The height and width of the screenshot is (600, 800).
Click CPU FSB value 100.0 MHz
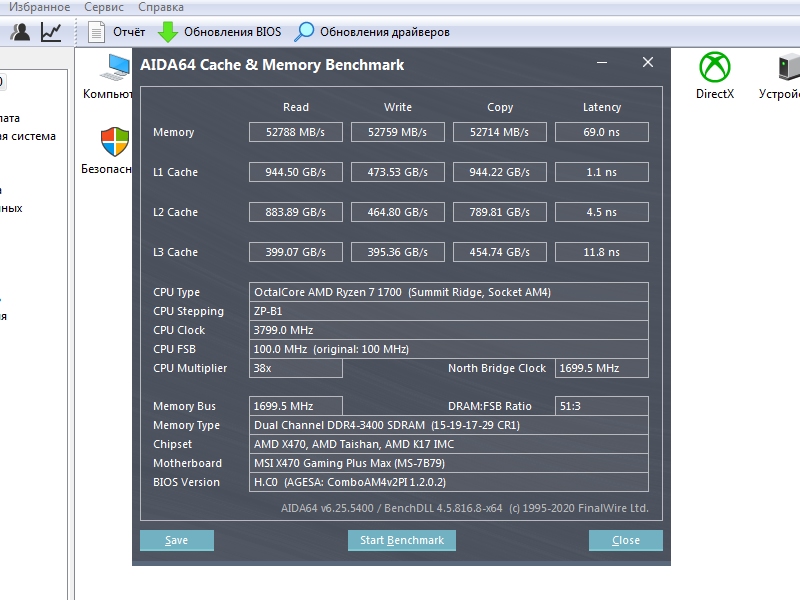[449, 349]
